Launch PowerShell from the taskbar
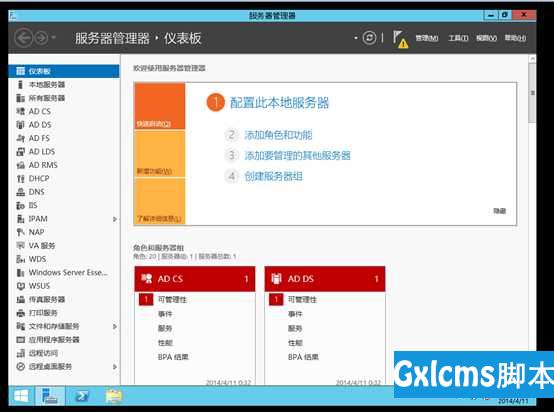The height and width of the screenshot is (412, 554). tap(81, 396)
